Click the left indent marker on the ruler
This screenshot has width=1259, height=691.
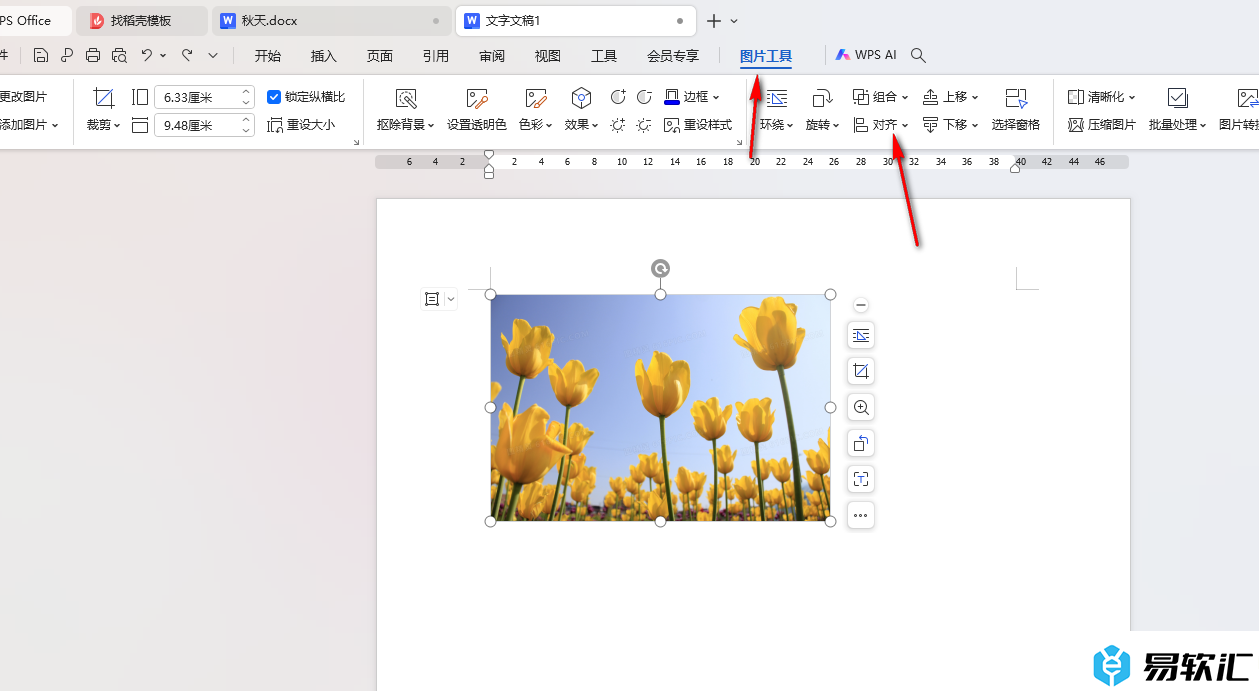pos(489,173)
